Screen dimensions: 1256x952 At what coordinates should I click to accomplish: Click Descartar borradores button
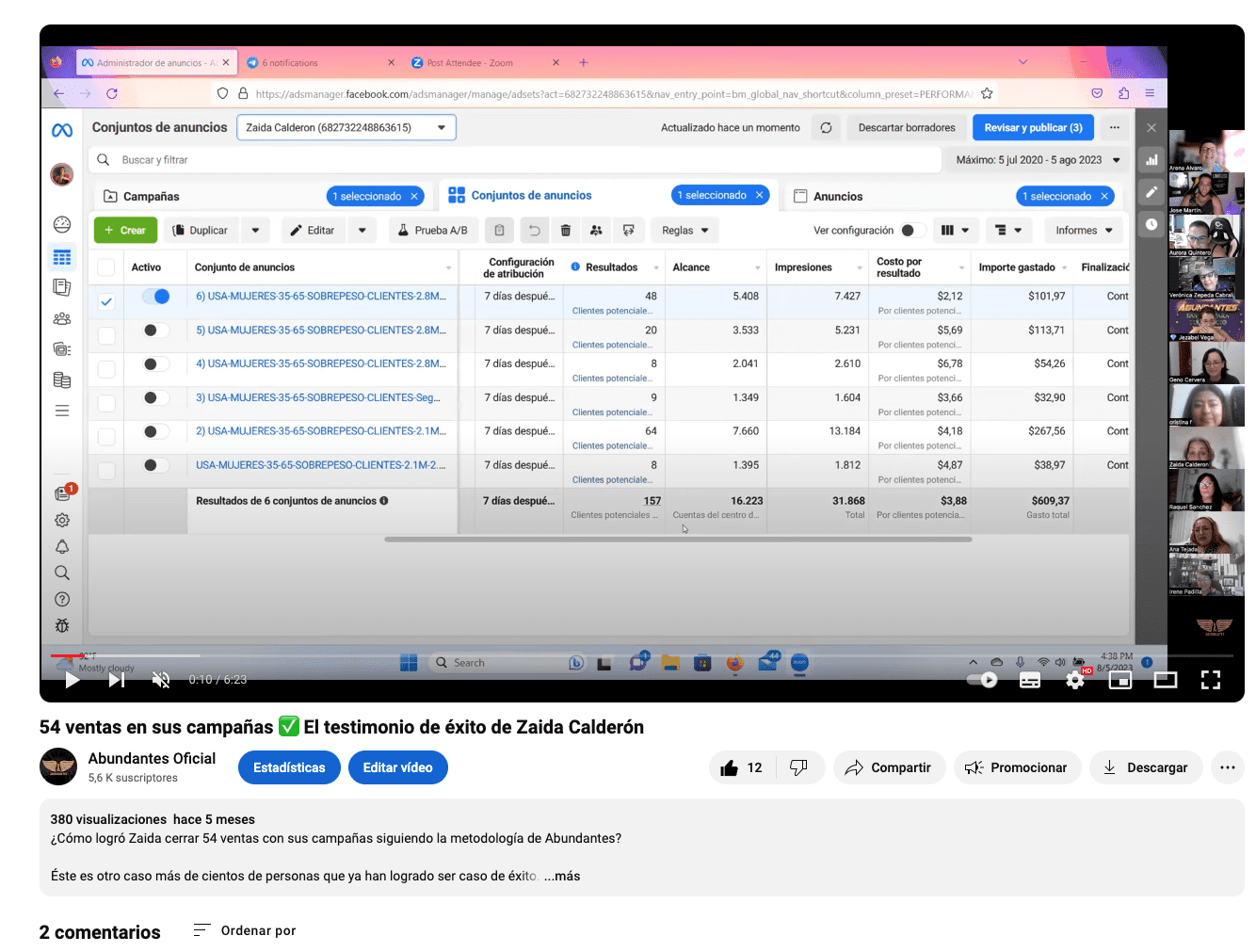907,127
